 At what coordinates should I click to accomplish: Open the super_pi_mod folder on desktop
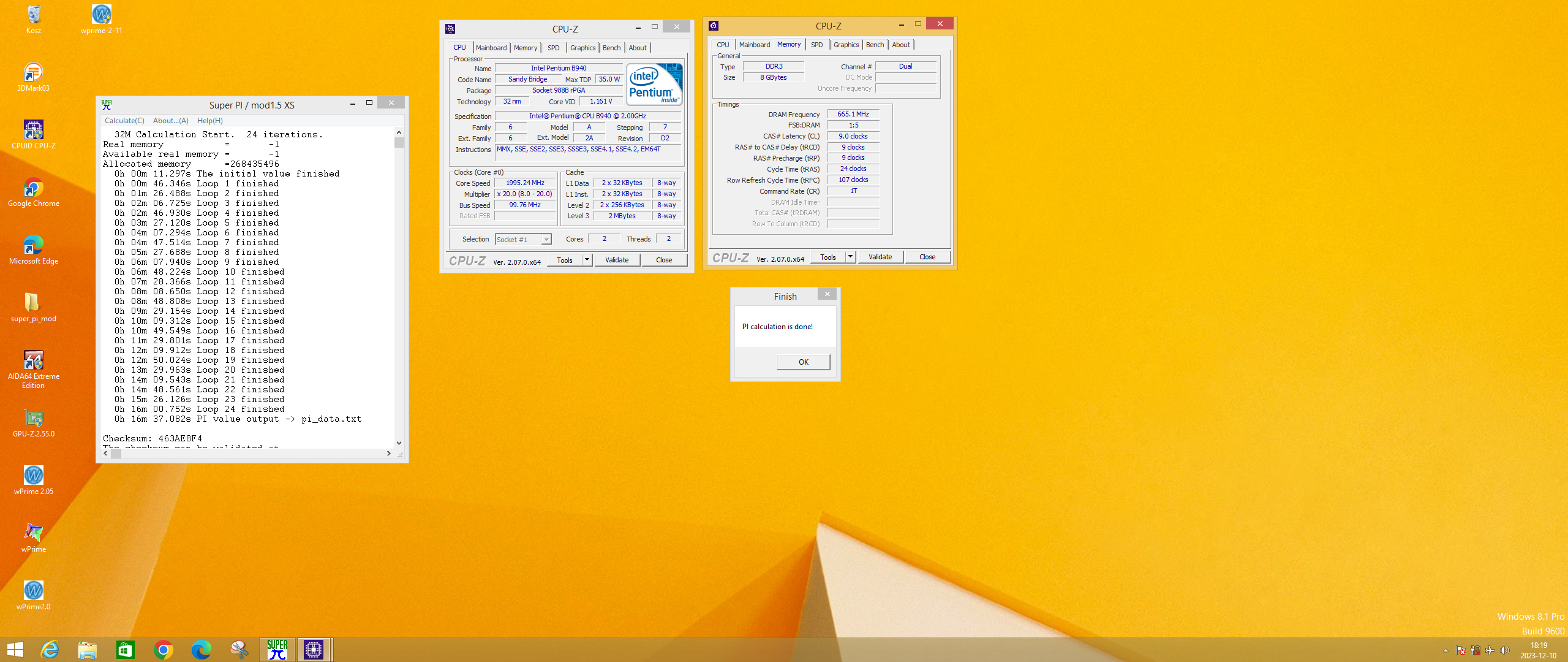34,306
